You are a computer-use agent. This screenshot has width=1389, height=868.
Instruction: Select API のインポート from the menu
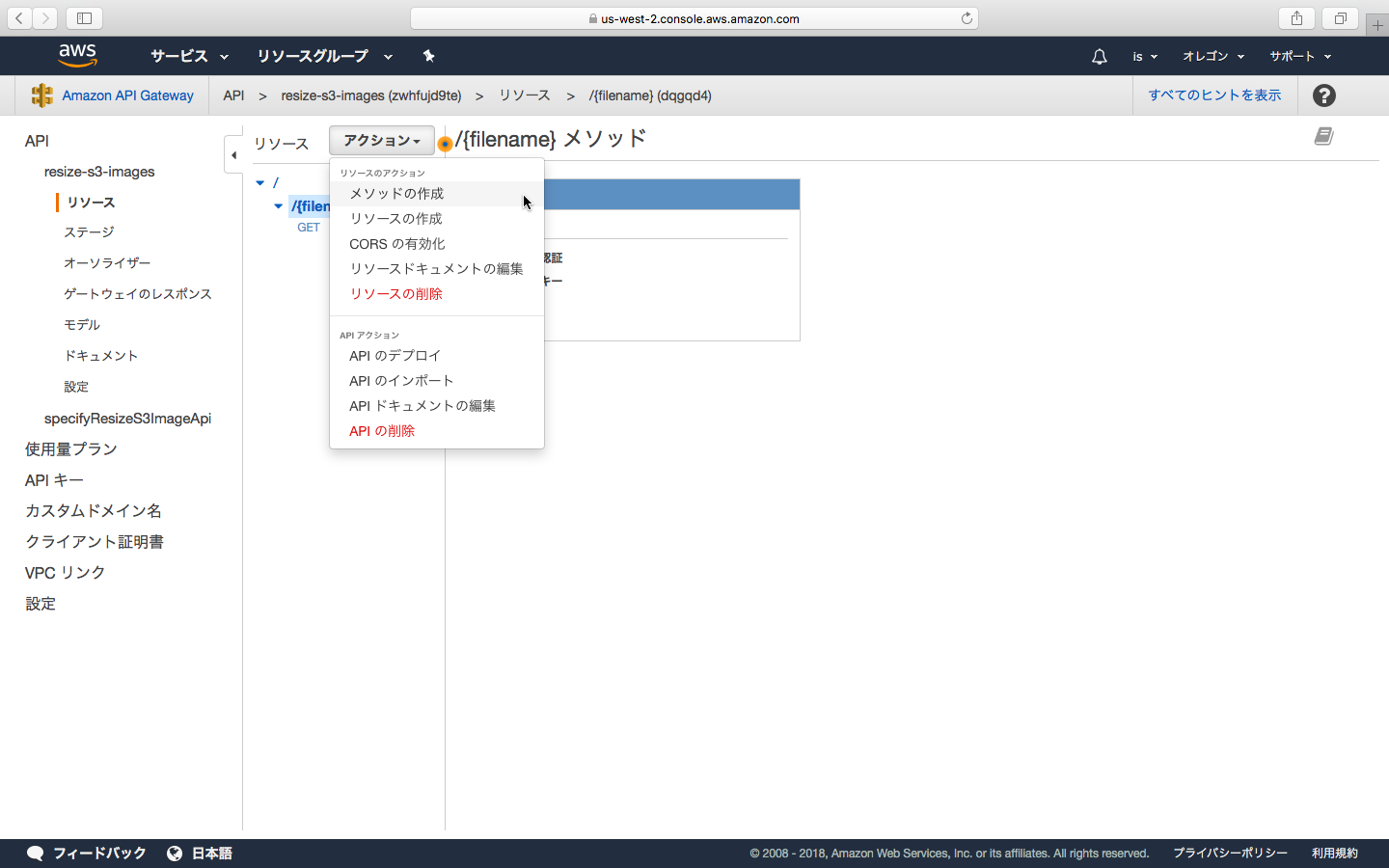point(437,381)
